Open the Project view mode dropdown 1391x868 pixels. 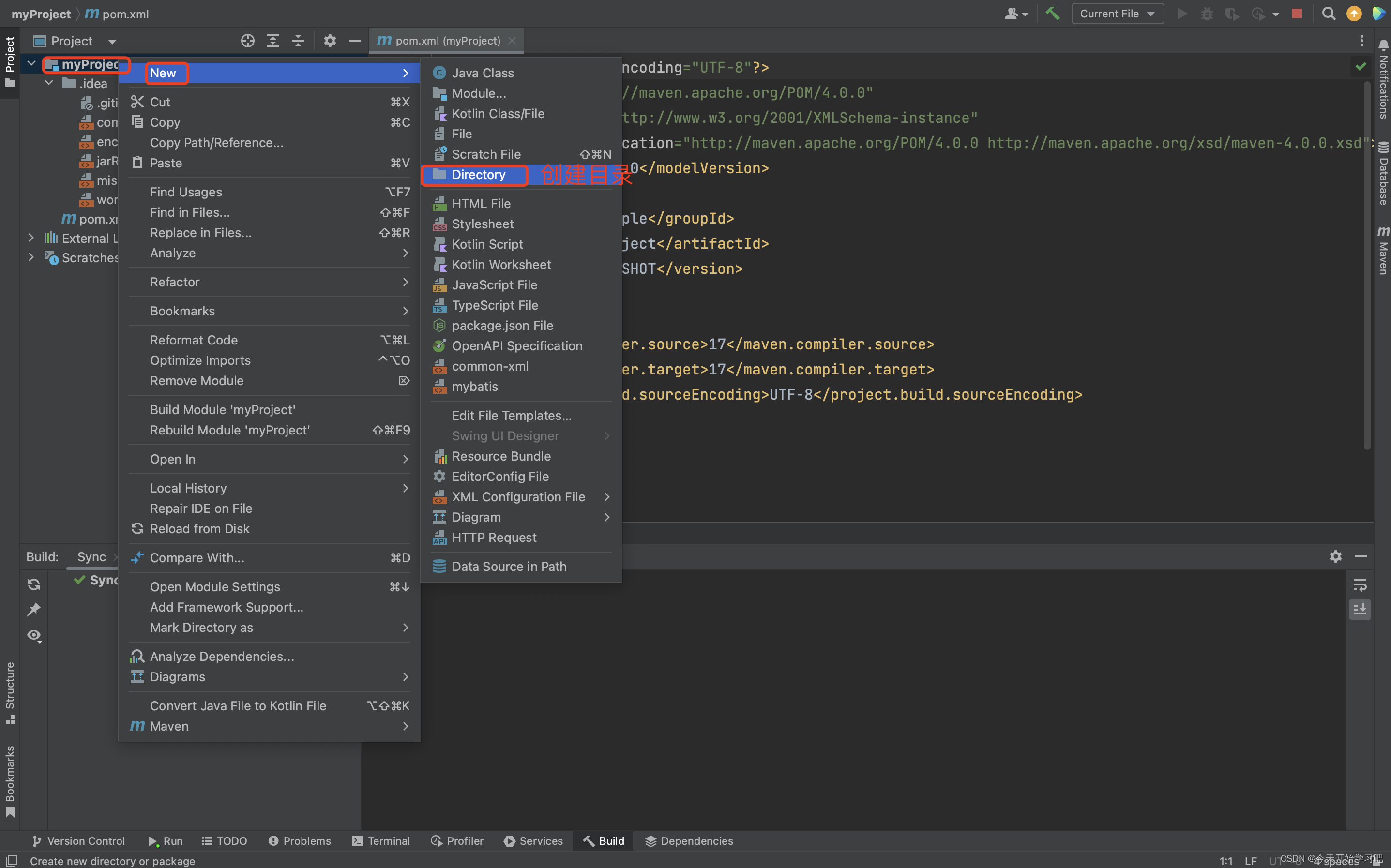click(75, 41)
